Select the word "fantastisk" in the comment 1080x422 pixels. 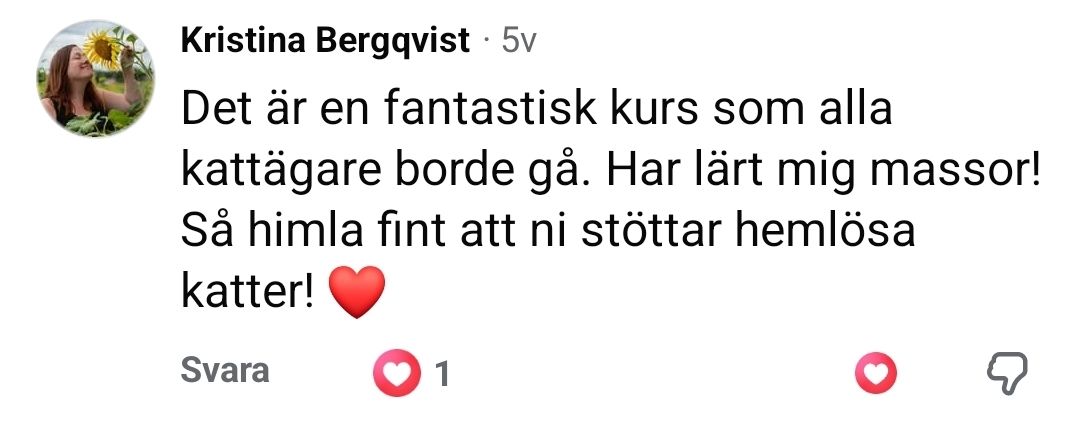coord(489,109)
